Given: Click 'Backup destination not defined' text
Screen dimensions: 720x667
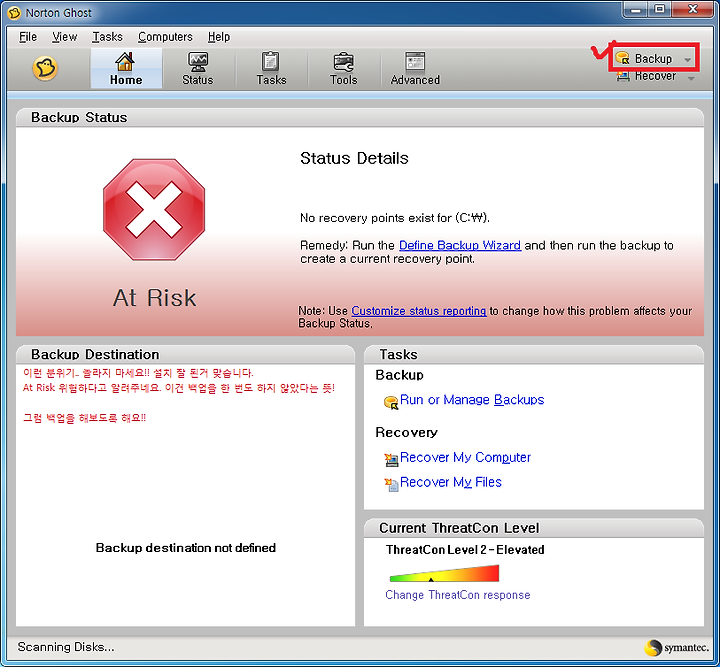Looking at the screenshot, I should (x=186, y=548).
